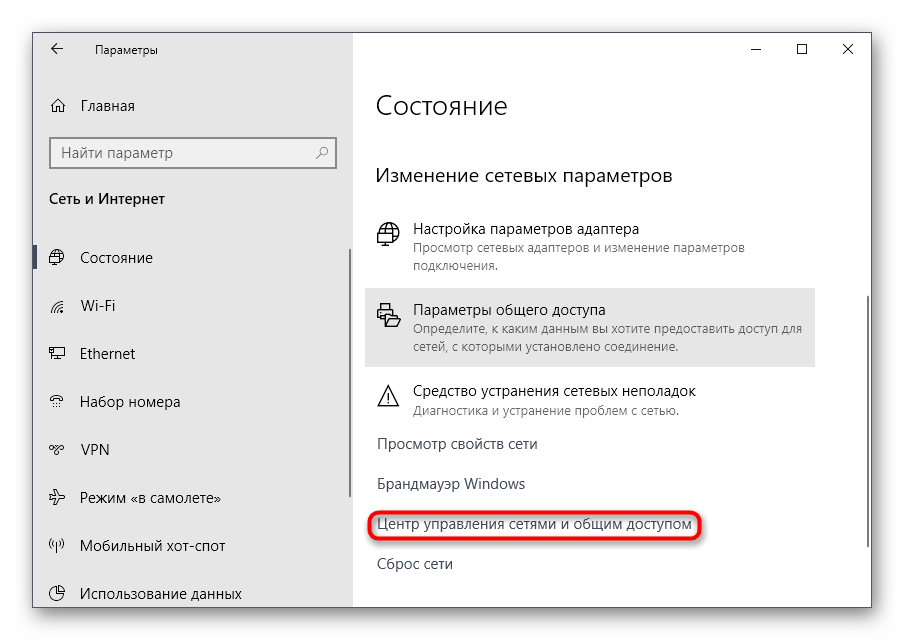904x640 pixels.
Task: Select the airplane mode icon
Action: coord(56,497)
